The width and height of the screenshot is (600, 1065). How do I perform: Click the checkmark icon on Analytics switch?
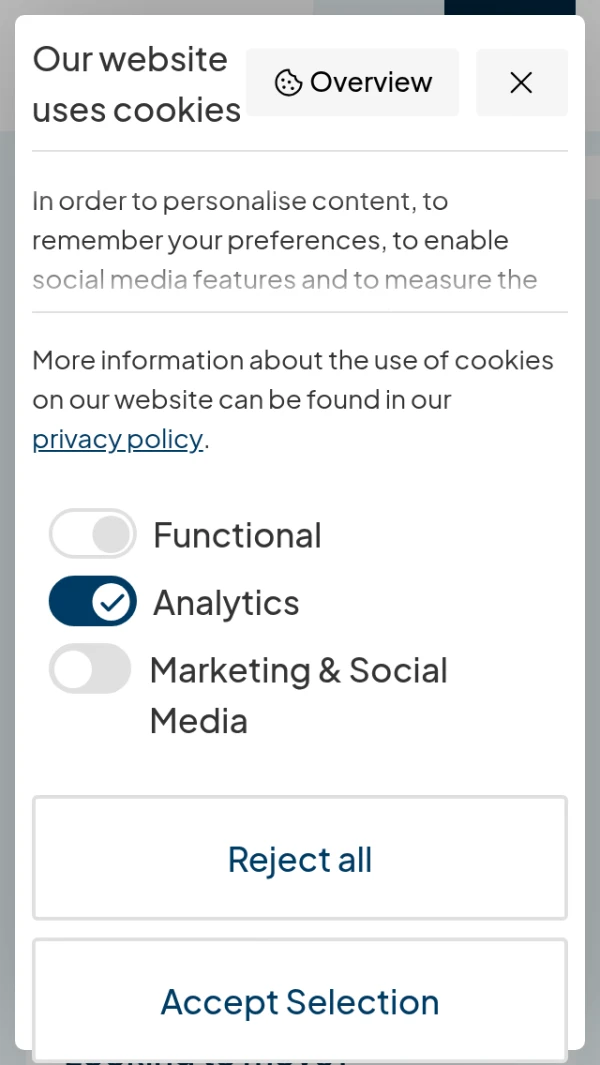click(113, 601)
